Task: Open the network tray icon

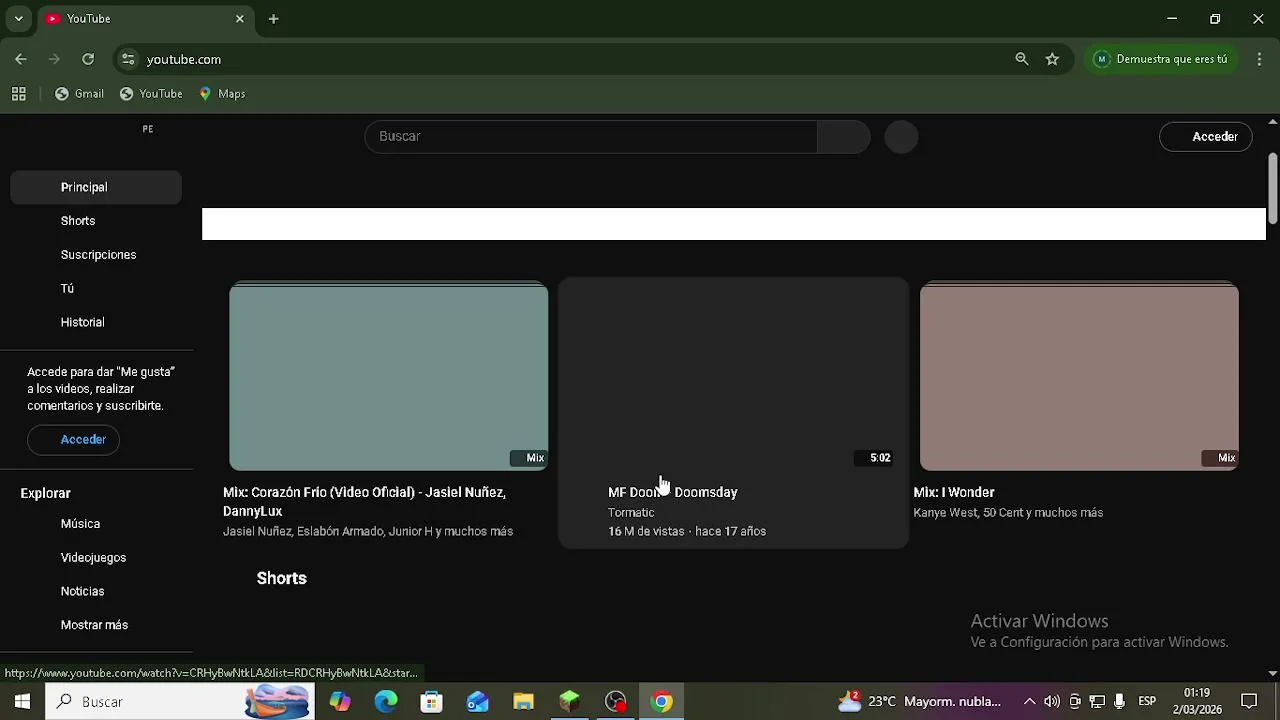Action: click(1097, 702)
